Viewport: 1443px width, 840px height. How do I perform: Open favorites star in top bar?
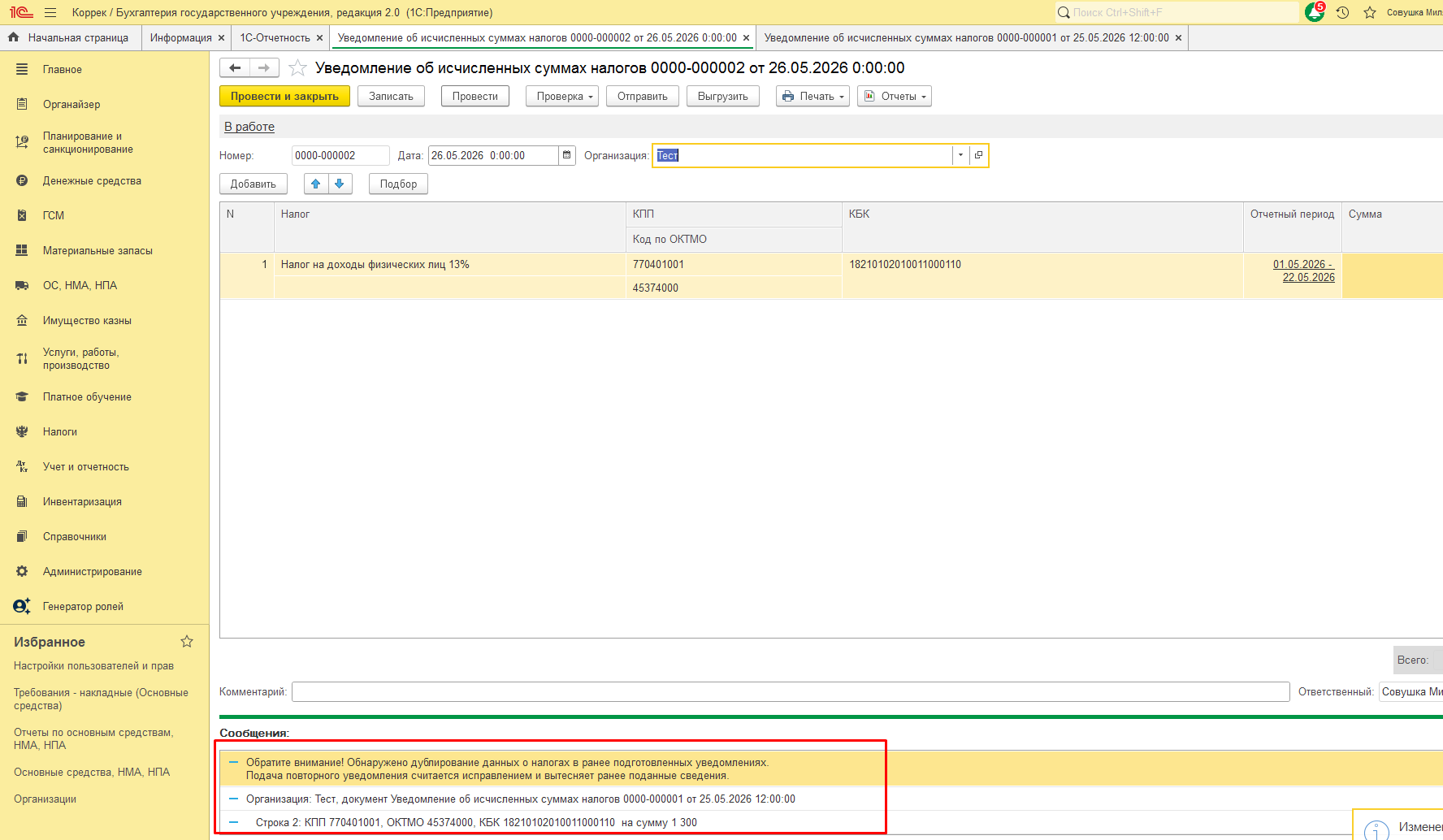click(1370, 12)
